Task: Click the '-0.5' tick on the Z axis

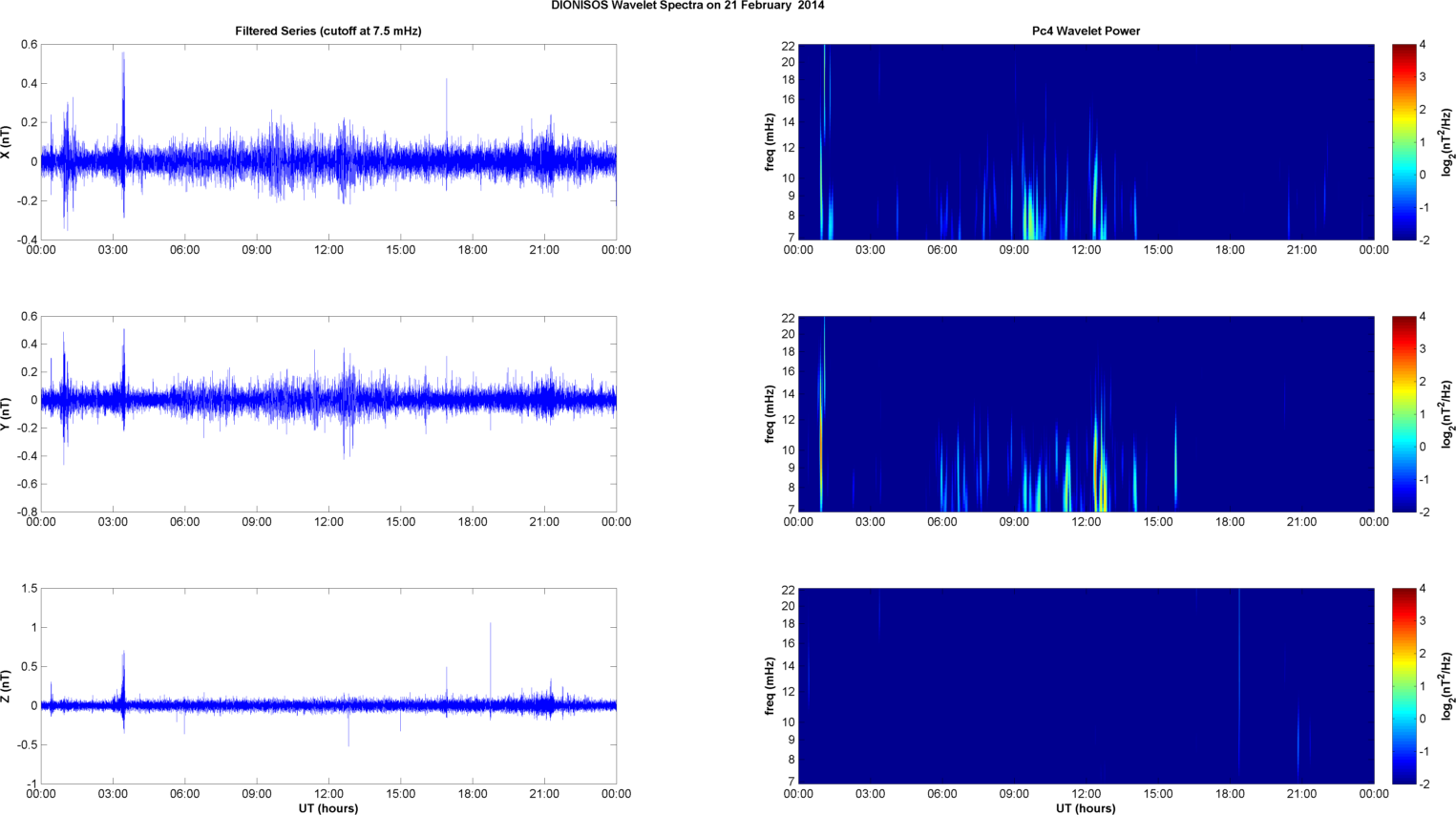Action: point(27,745)
